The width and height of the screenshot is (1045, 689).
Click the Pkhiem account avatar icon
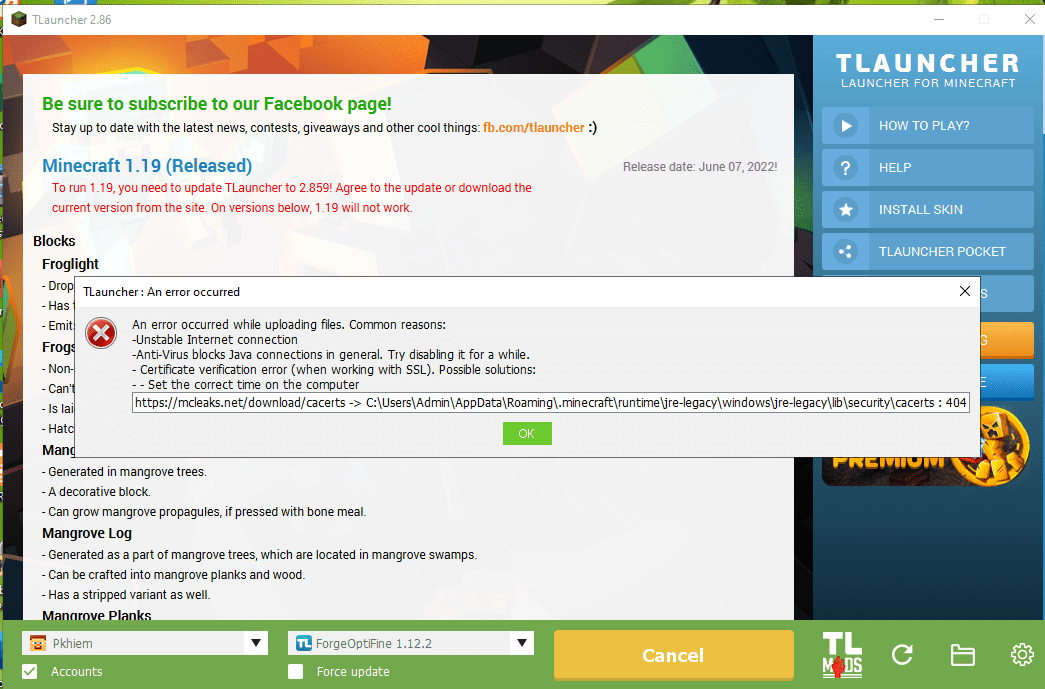tap(38, 643)
